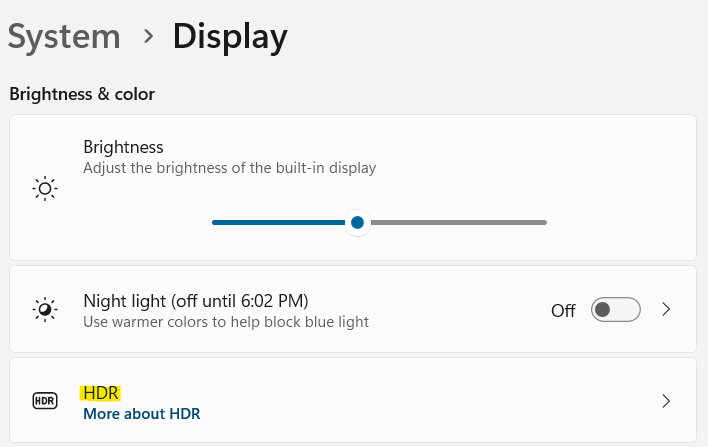This screenshot has width=708, height=447.
Task: Click the Brightness title text
Action: pyautogui.click(x=123, y=147)
